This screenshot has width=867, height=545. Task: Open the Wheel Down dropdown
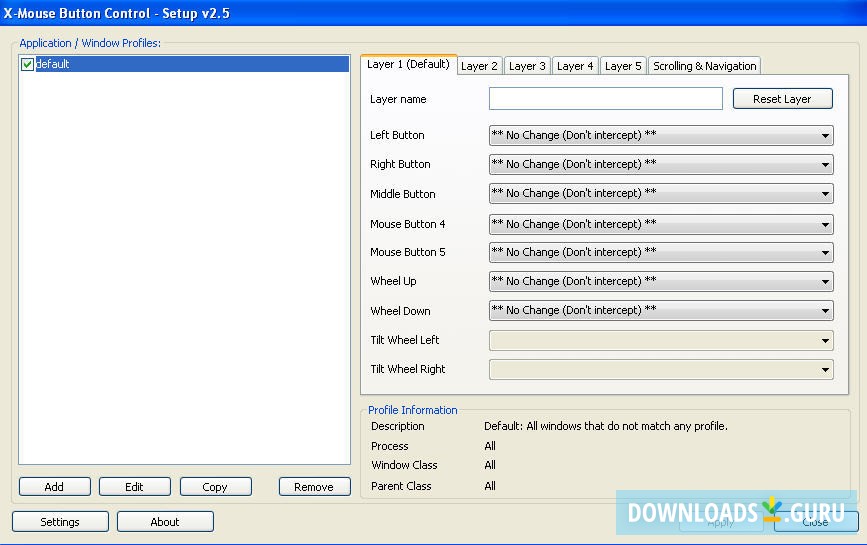[x=661, y=310]
